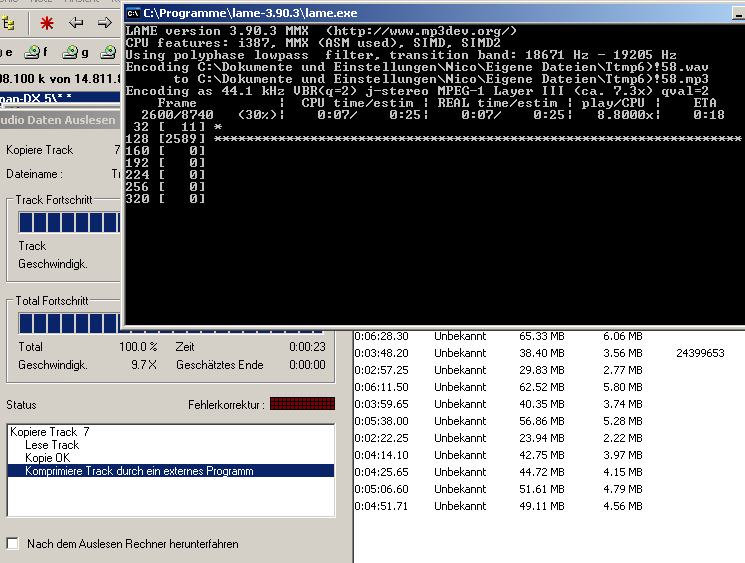Viewport: 745px width, 563px height.
Task: Click the 2.22 MB compressed size cell
Action: point(622,438)
